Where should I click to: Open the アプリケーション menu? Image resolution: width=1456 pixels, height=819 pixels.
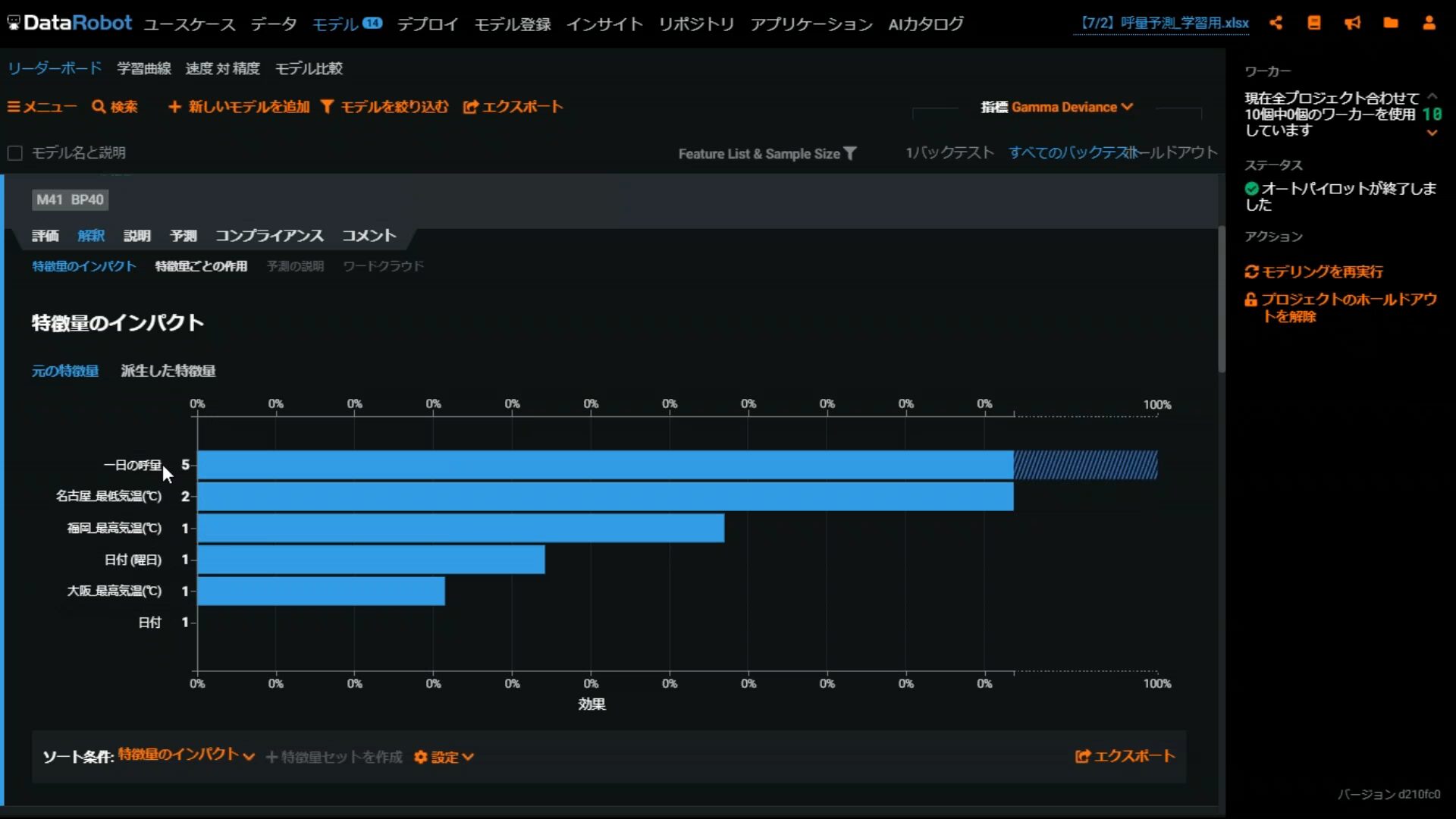[811, 24]
